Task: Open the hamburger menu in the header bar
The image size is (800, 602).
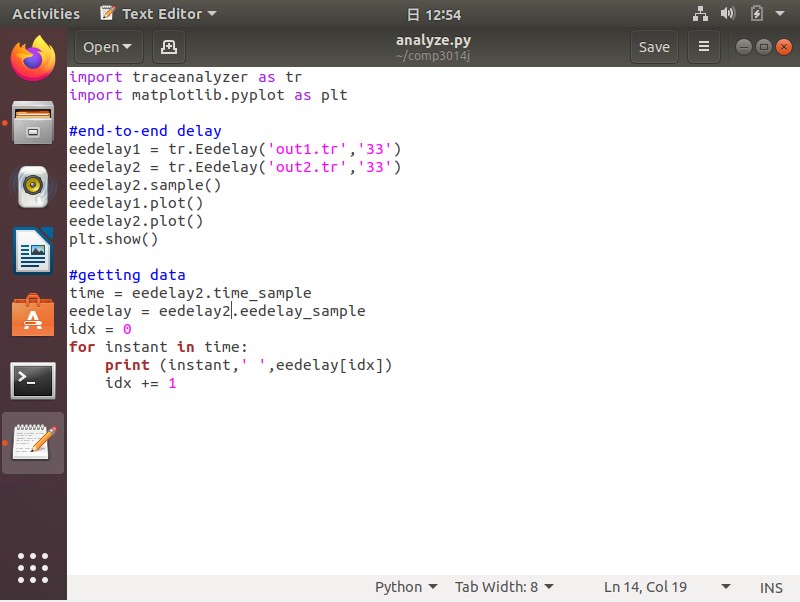Action: (704, 47)
